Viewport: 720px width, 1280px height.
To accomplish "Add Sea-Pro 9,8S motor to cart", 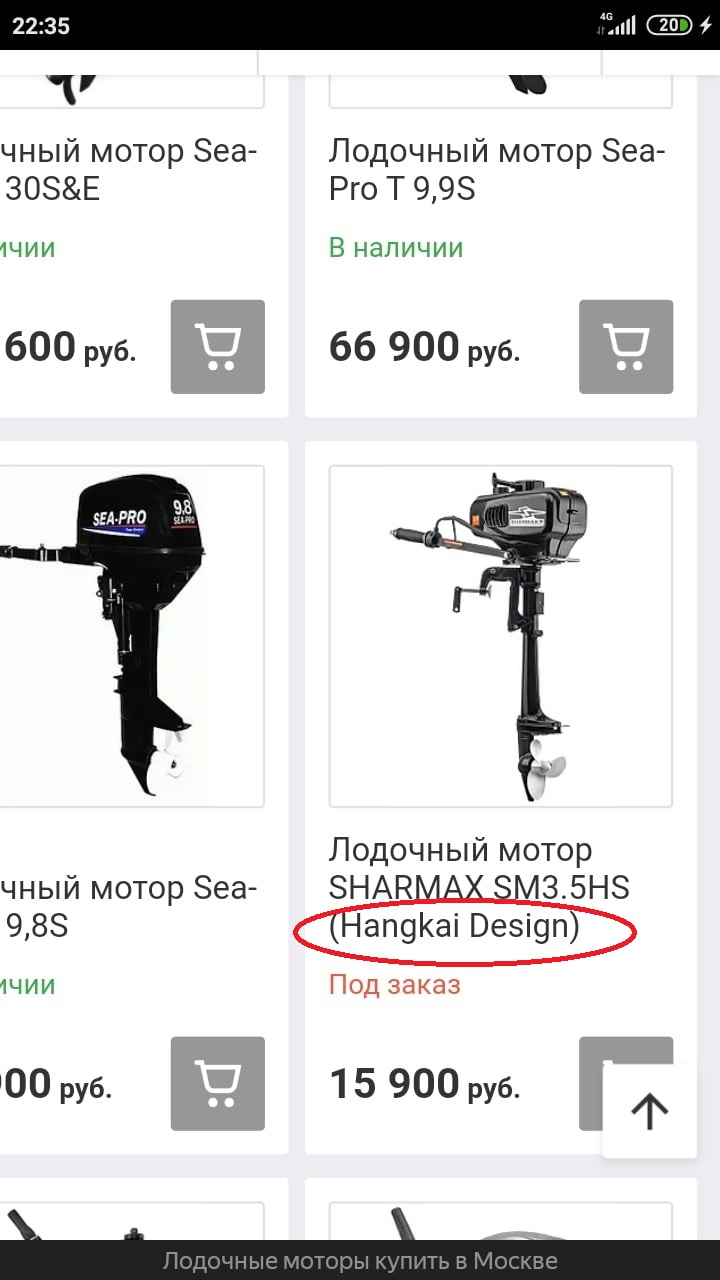I will tap(218, 1083).
